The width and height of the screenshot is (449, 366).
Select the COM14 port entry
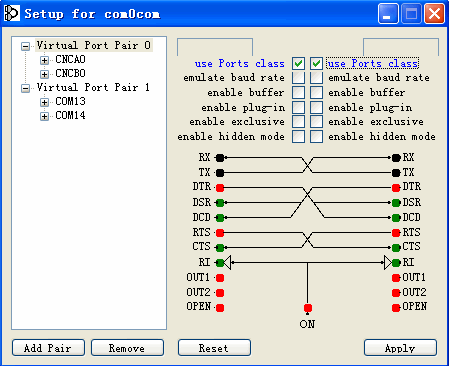tap(70, 115)
